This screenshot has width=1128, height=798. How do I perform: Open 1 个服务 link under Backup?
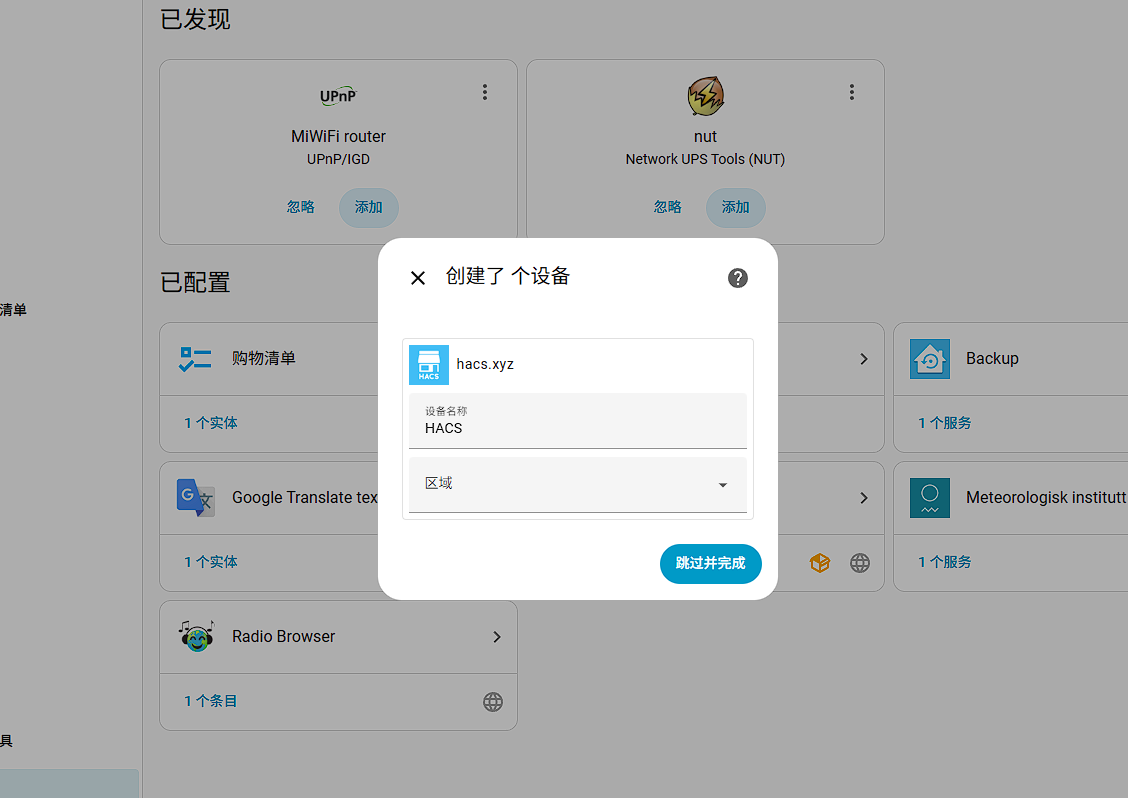point(945,423)
